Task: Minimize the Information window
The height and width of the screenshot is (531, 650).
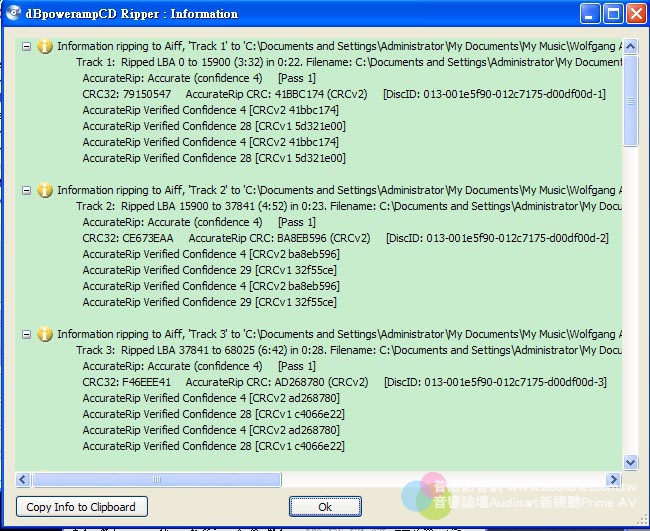Action: click(x=589, y=14)
